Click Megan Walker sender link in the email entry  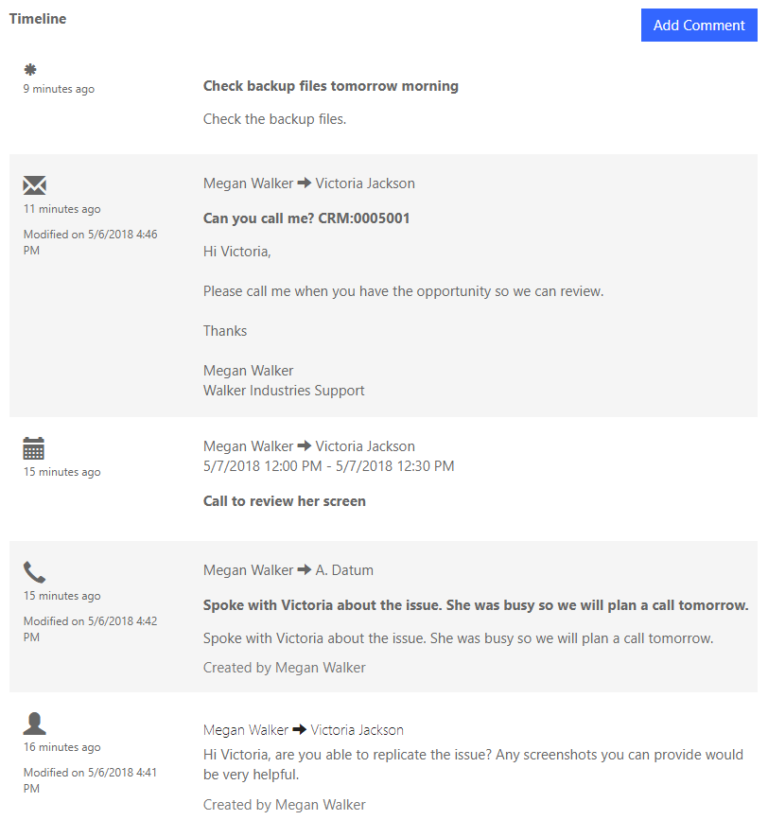247,183
